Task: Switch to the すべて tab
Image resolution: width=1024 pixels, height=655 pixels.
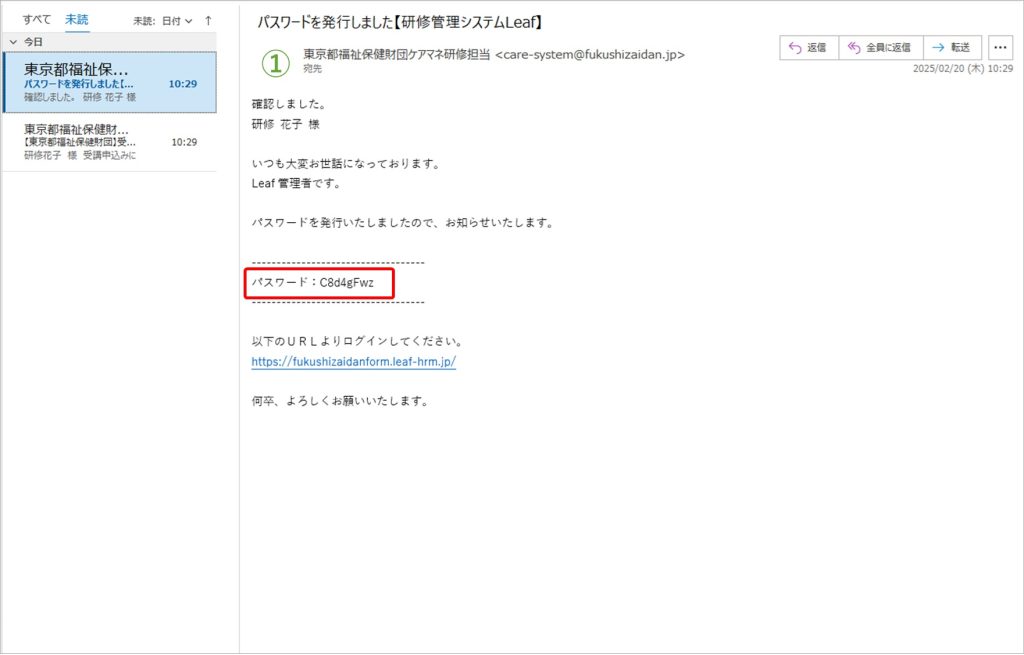Action: (x=37, y=20)
